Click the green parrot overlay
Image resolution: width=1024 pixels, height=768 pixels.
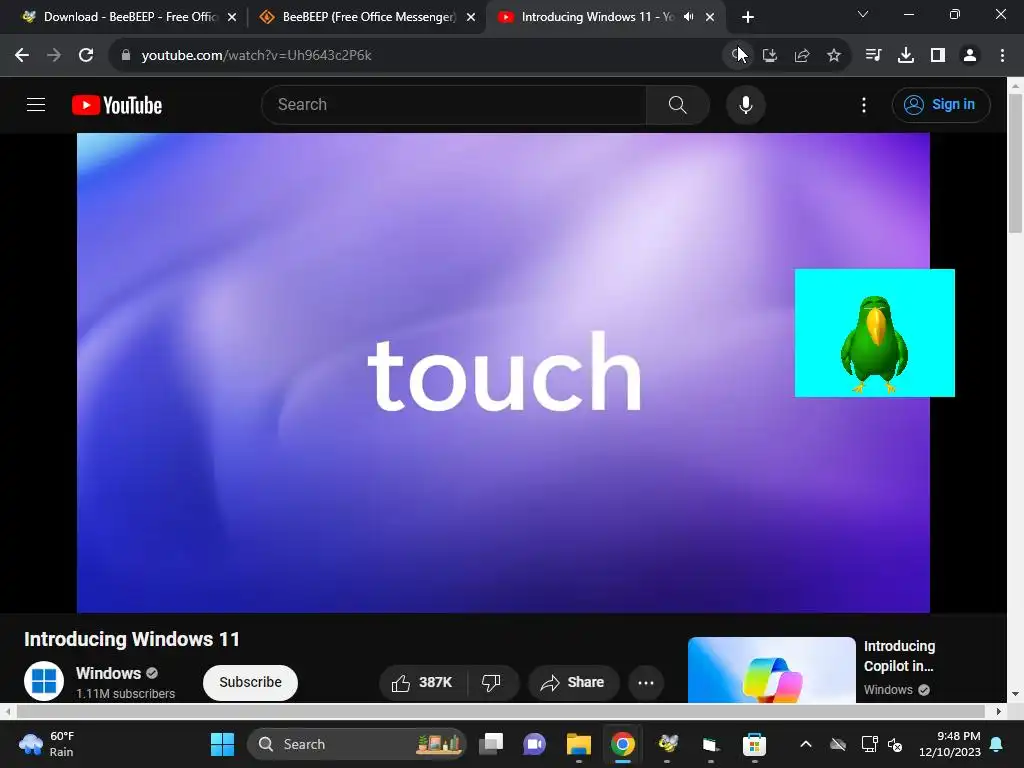point(874,333)
